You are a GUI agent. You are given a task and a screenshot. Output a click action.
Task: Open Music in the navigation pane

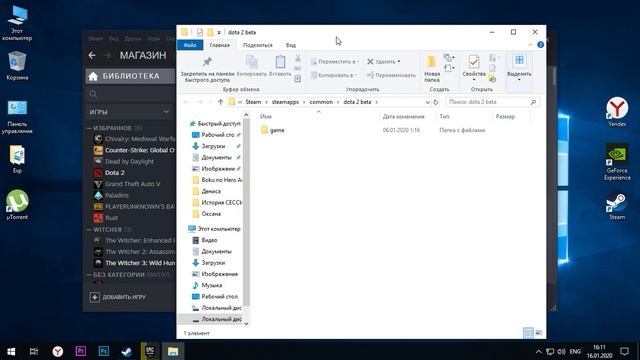tap(211, 285)
